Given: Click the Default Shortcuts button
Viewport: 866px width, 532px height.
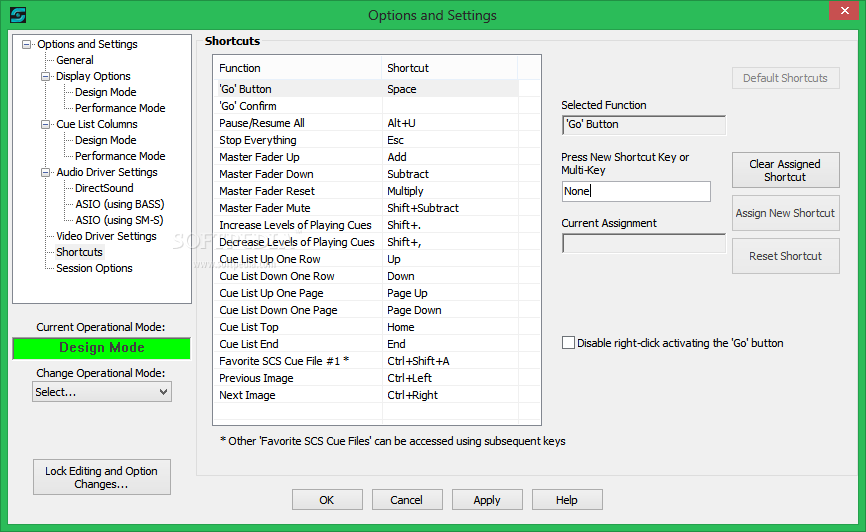Looking at the screenshot, I should coord(785,78).
